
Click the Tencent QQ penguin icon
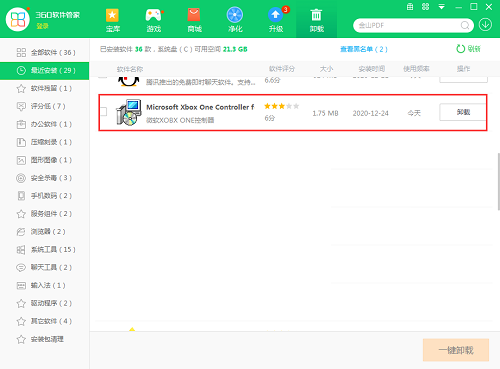[128, 81]
